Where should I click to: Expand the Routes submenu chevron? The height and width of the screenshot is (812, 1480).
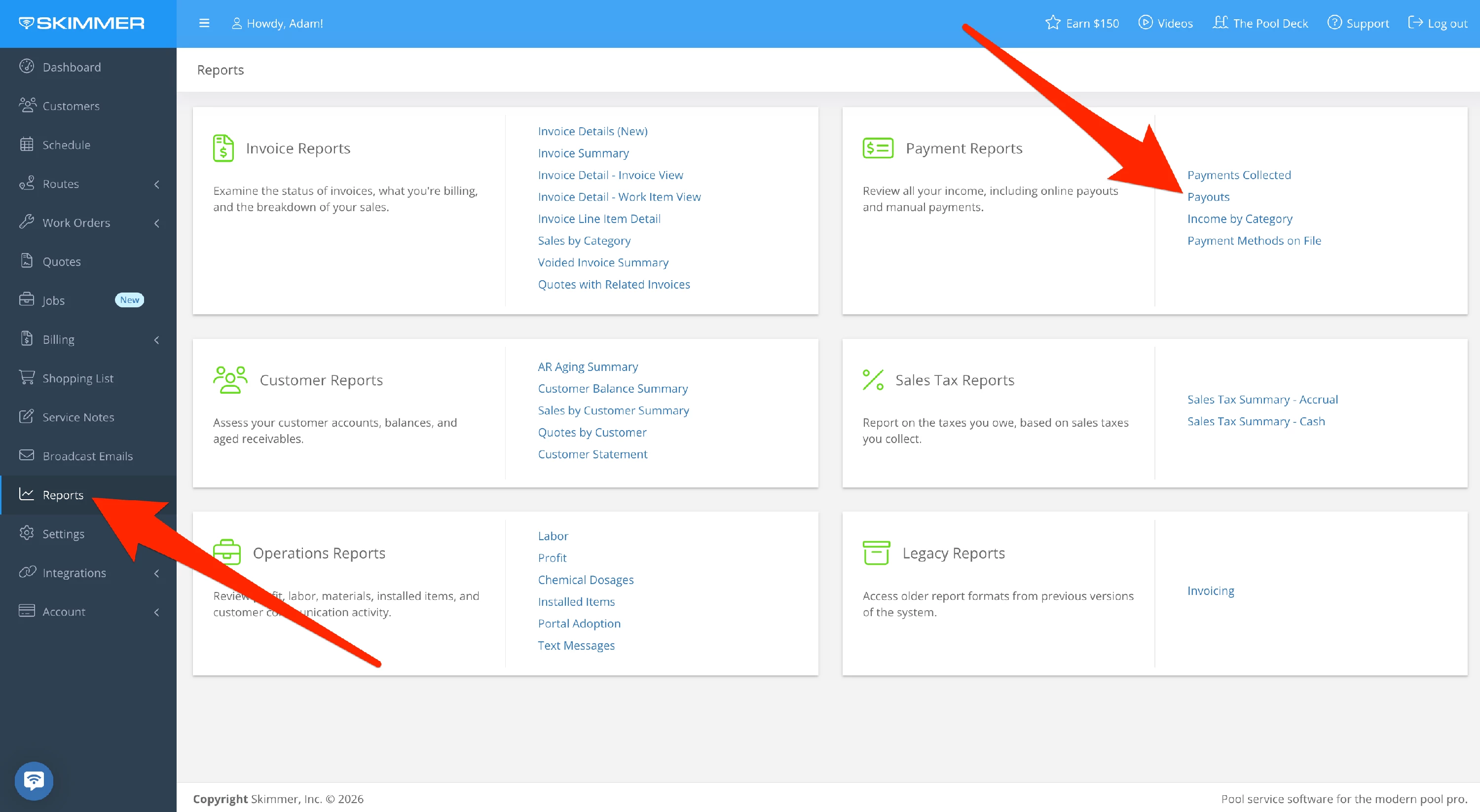click(x=157, y=184)
